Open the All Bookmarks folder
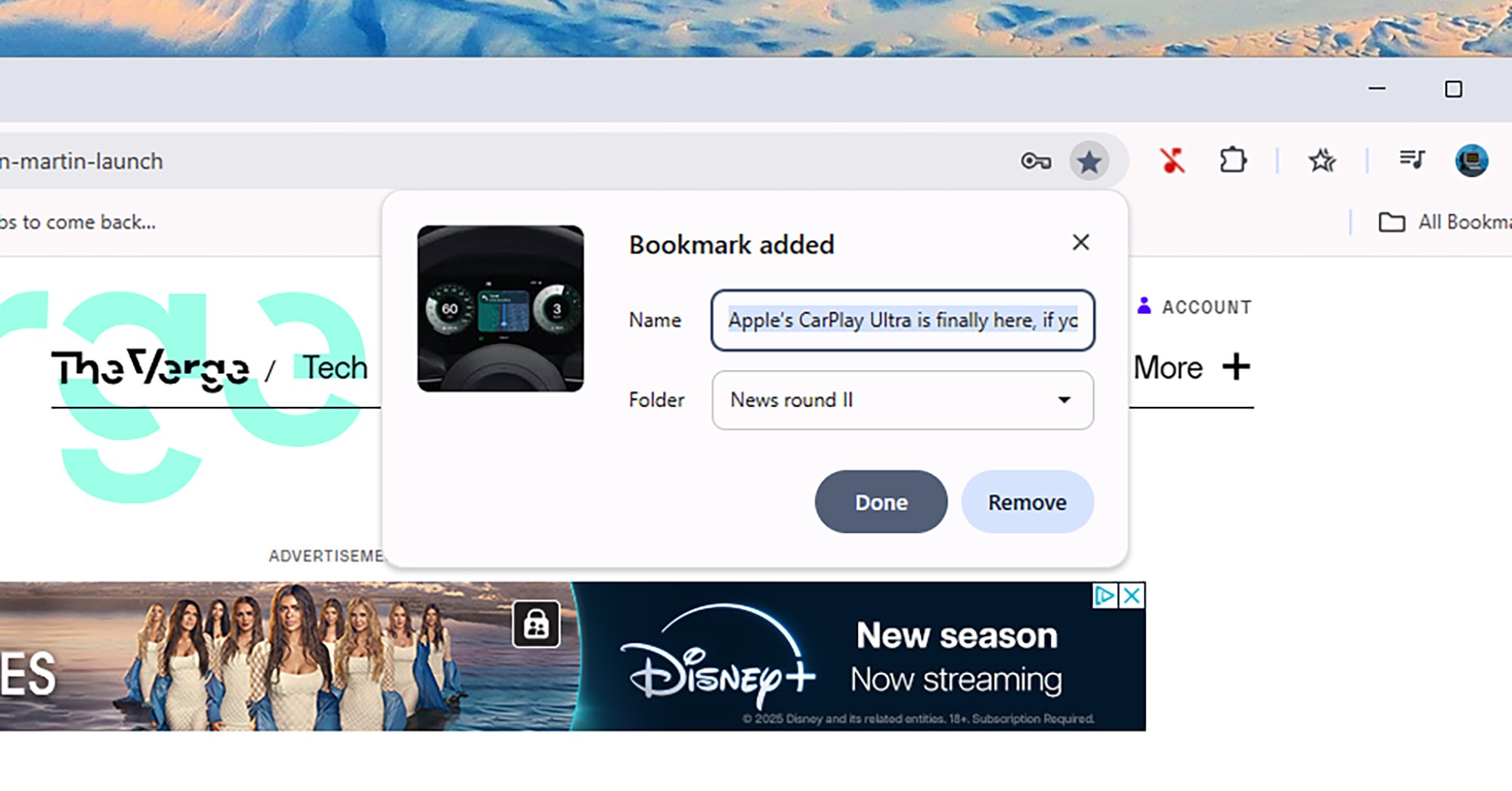The width and height of the screenshot is (1512, 791). point(1444,222)
